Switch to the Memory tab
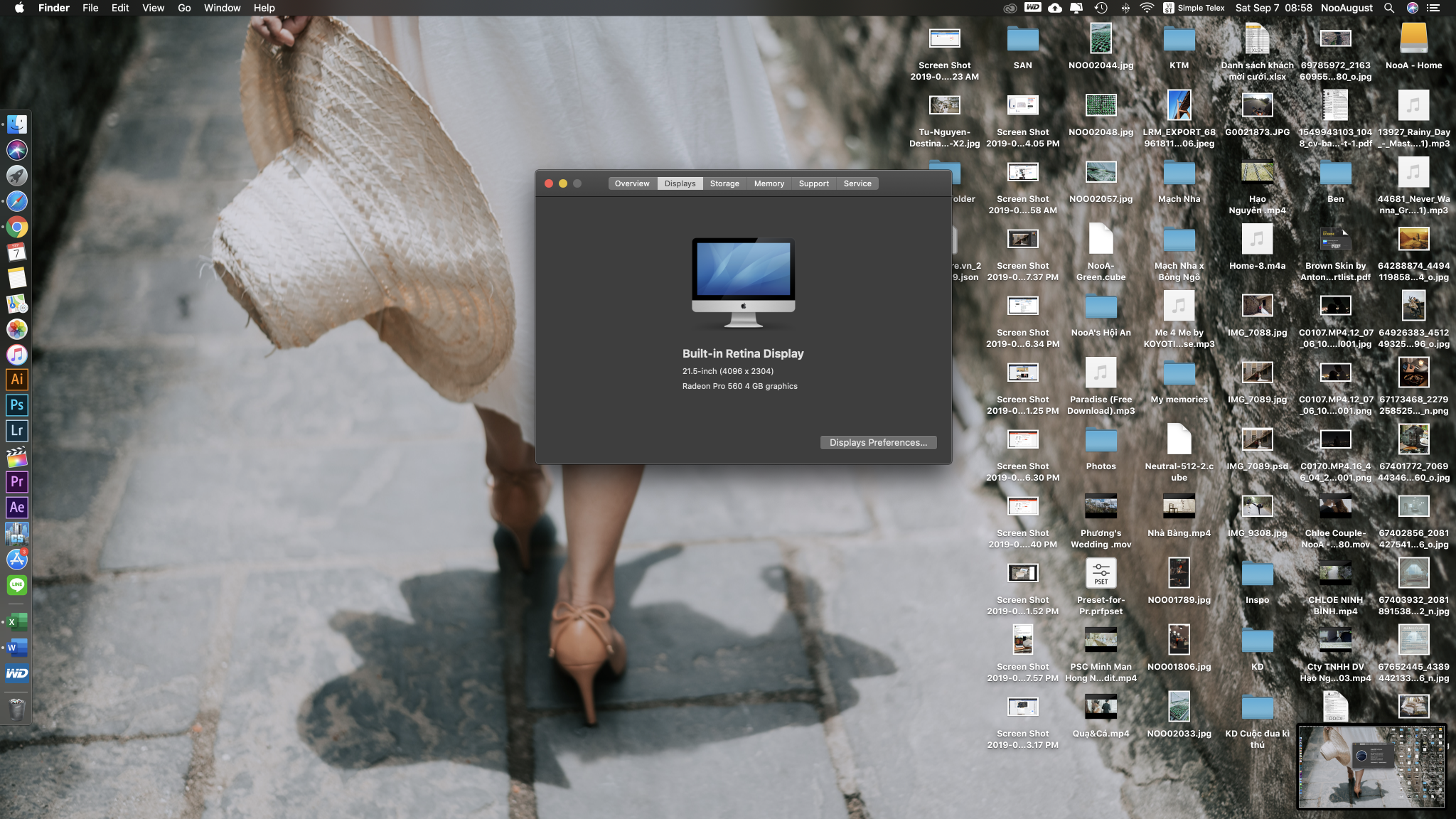This screenshot has height=819, width=1456. click(769, 183)
